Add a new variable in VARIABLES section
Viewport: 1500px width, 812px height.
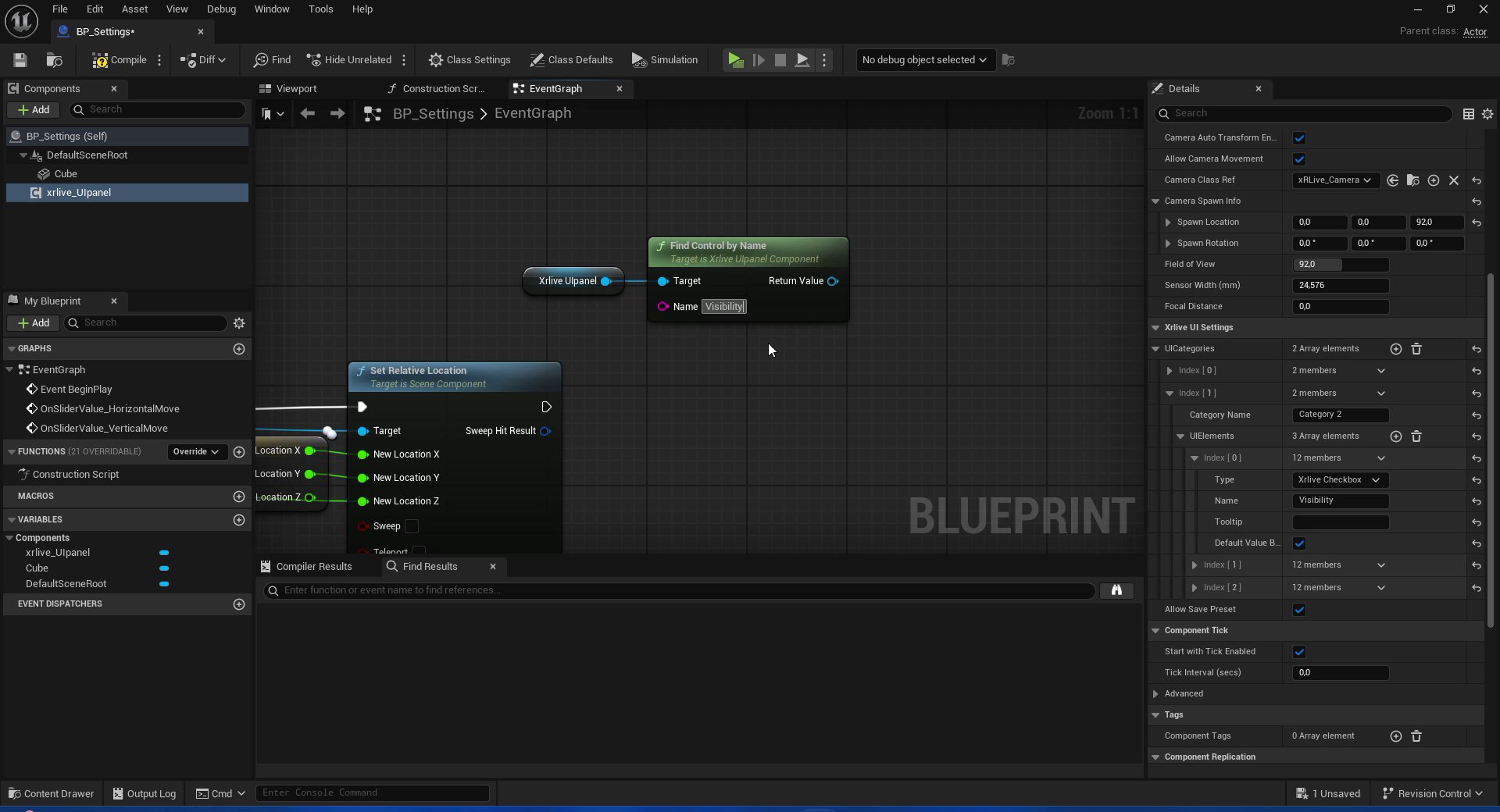point(239,520)
